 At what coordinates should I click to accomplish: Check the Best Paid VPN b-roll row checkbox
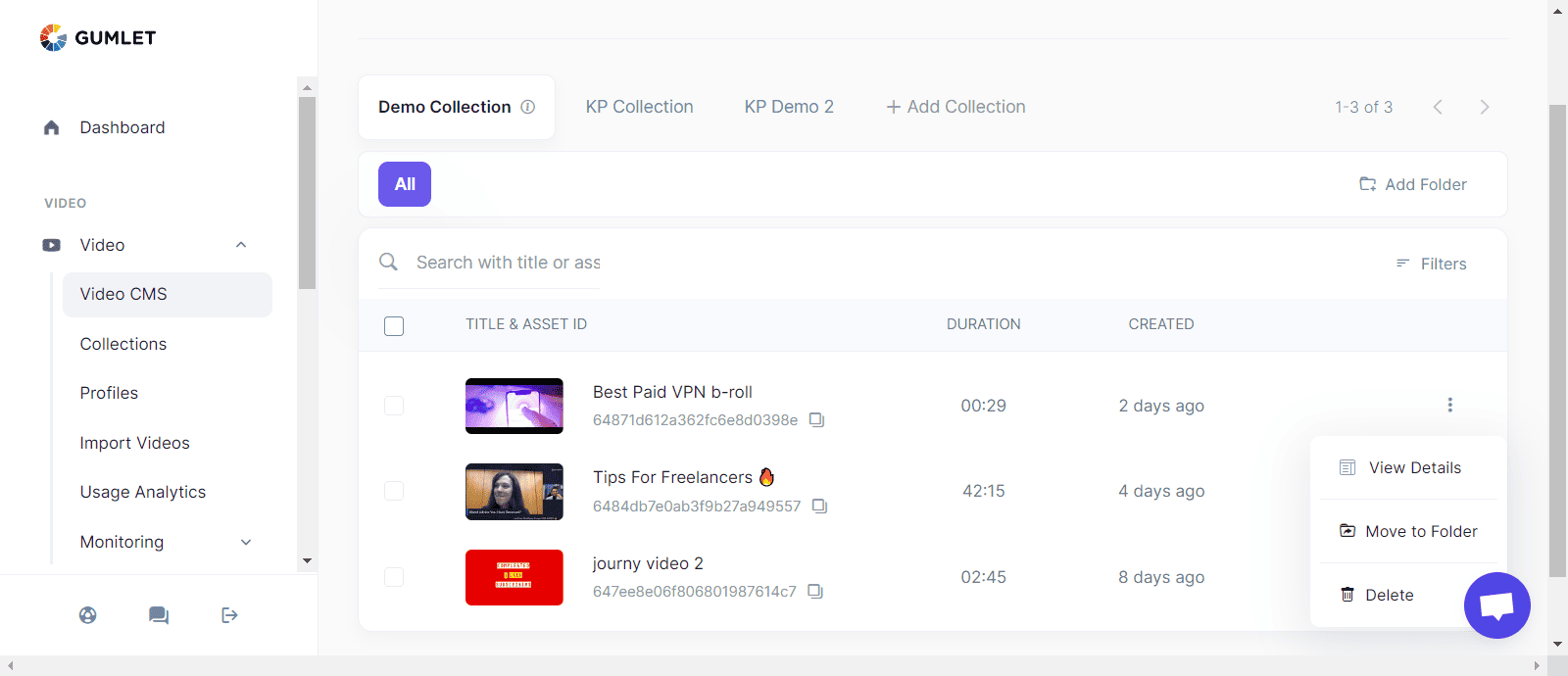pos(394,406)
